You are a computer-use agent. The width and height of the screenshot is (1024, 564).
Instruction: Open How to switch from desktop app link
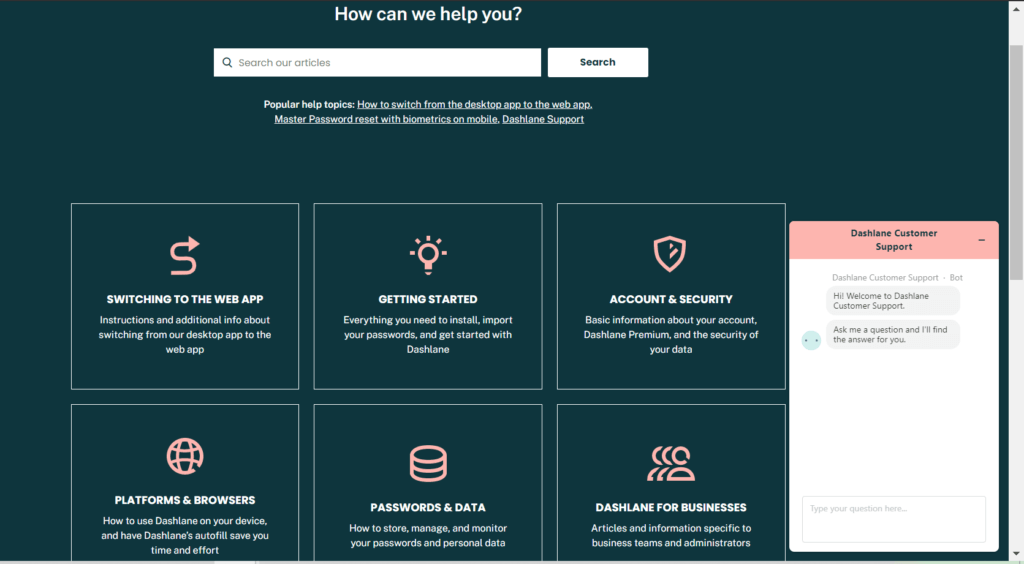[475, 104]
